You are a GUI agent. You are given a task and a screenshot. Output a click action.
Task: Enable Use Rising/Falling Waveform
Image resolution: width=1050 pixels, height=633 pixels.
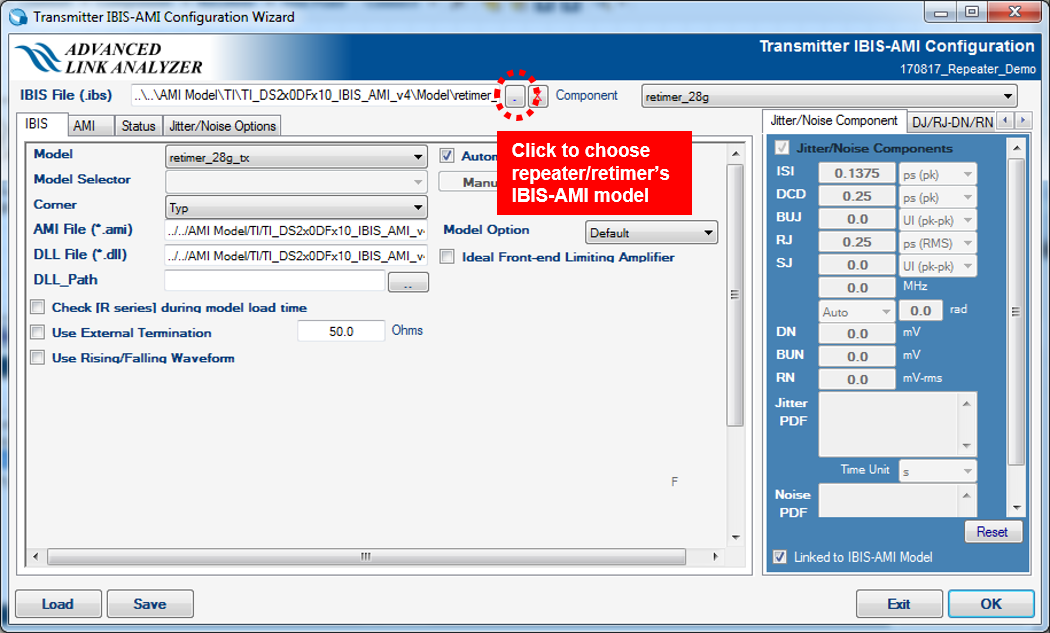click(x=38, y=358)
